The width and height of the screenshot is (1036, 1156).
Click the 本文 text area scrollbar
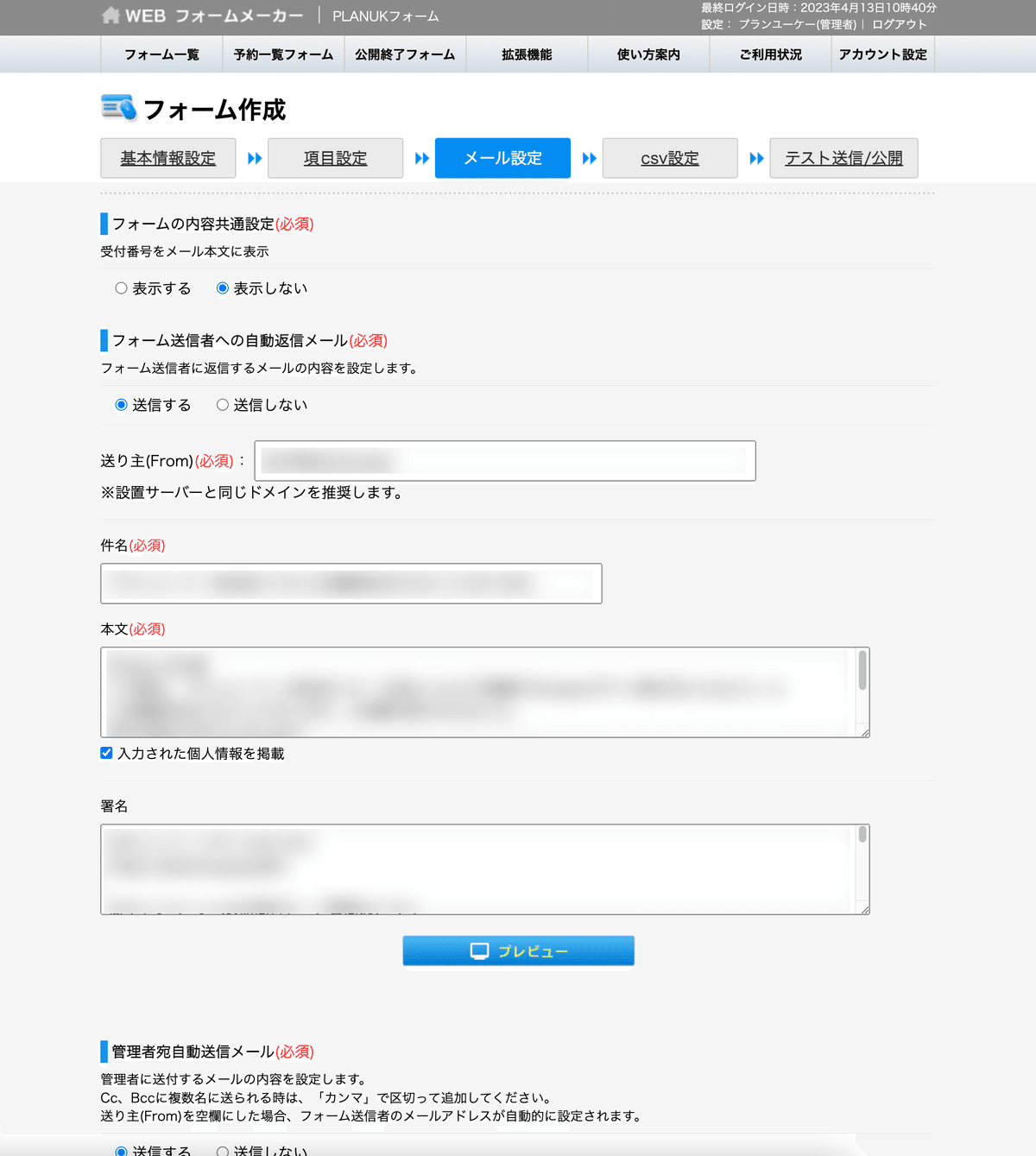(862, 671)
